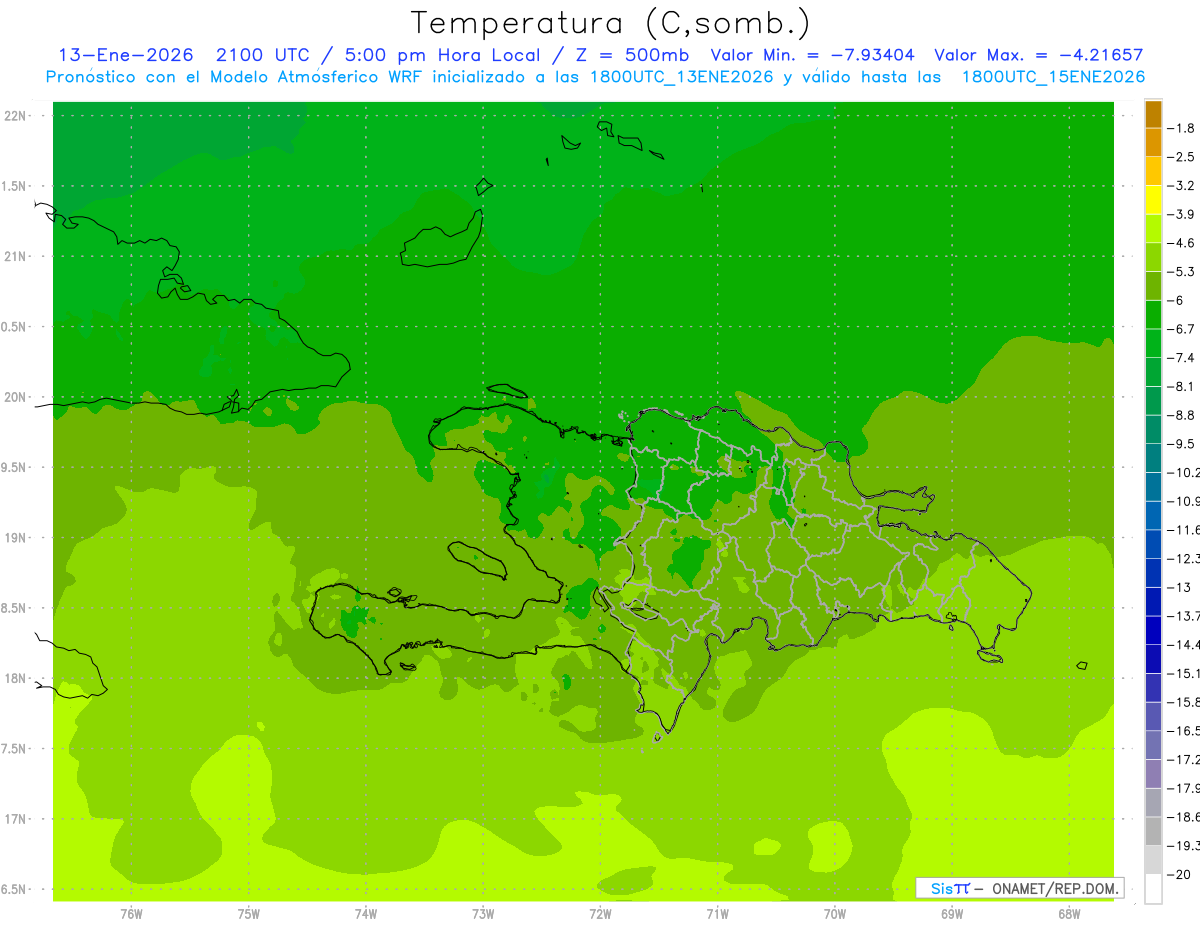Click the '-4.6' color scale value
The image size is (1200, 927).
click(1183, 243)
